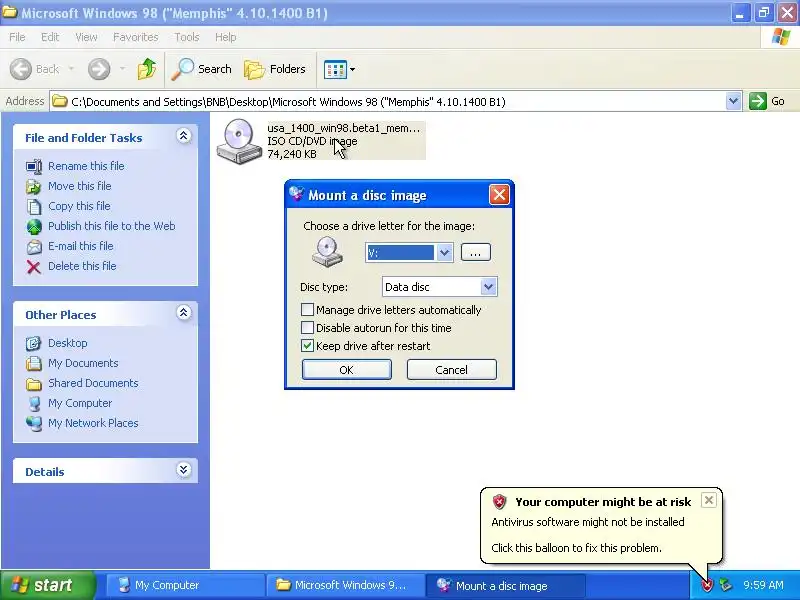Click Mount a disc image taskbar button
The width and height of the screenshot is (800, 600).
tap(506, 585)
